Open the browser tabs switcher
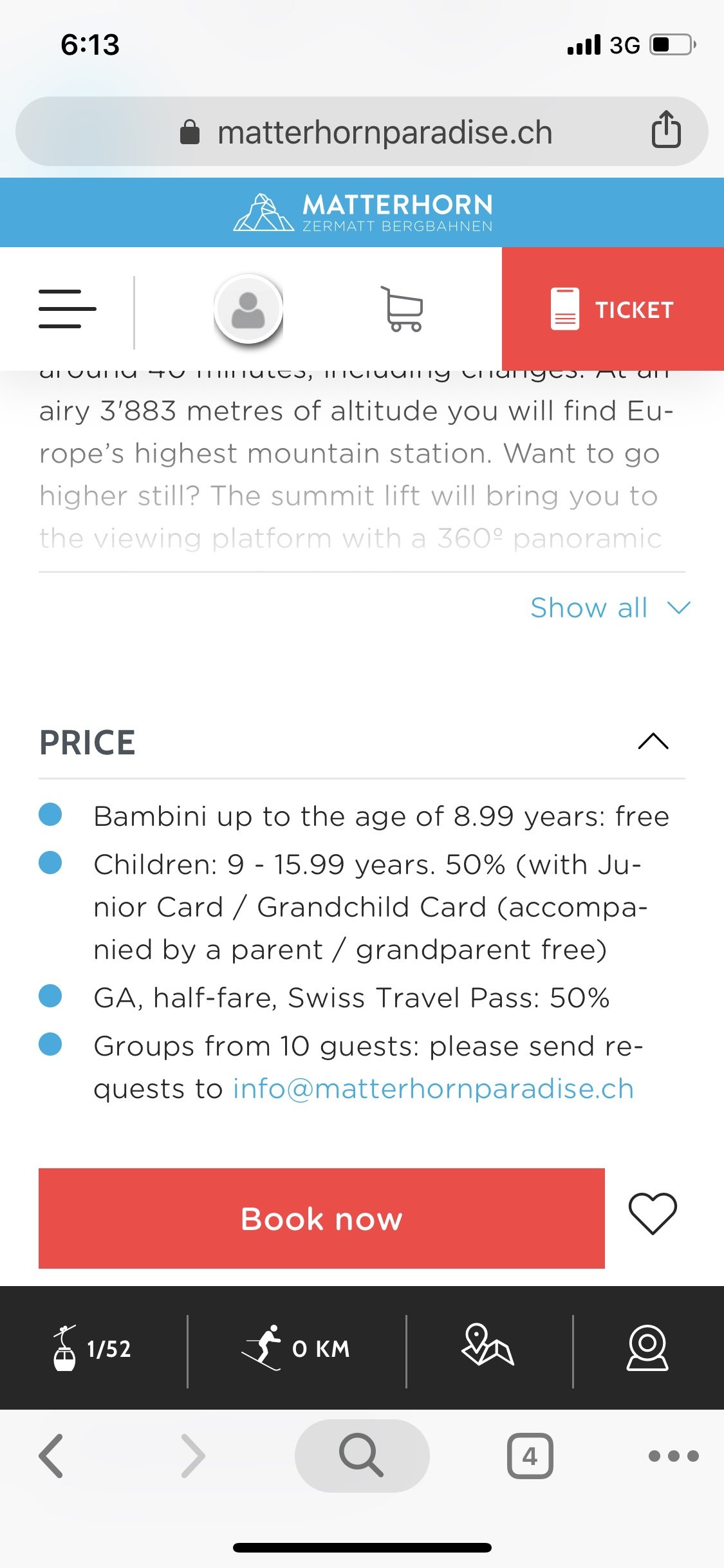Screen dimensions: 724x1568 (x=530, y=1456)
